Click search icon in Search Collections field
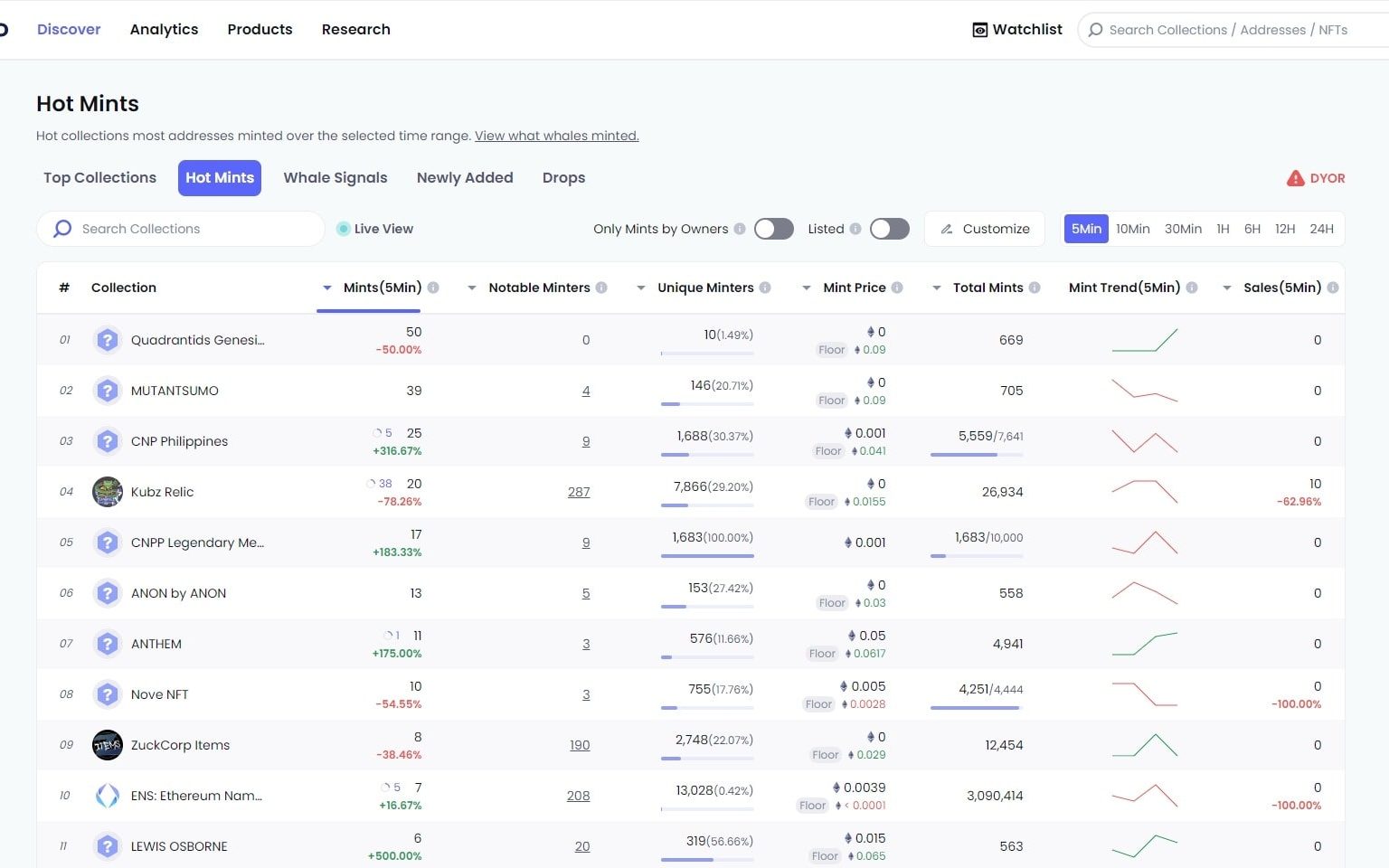This screenshot has height=868, width=1389. coord(62,229)
